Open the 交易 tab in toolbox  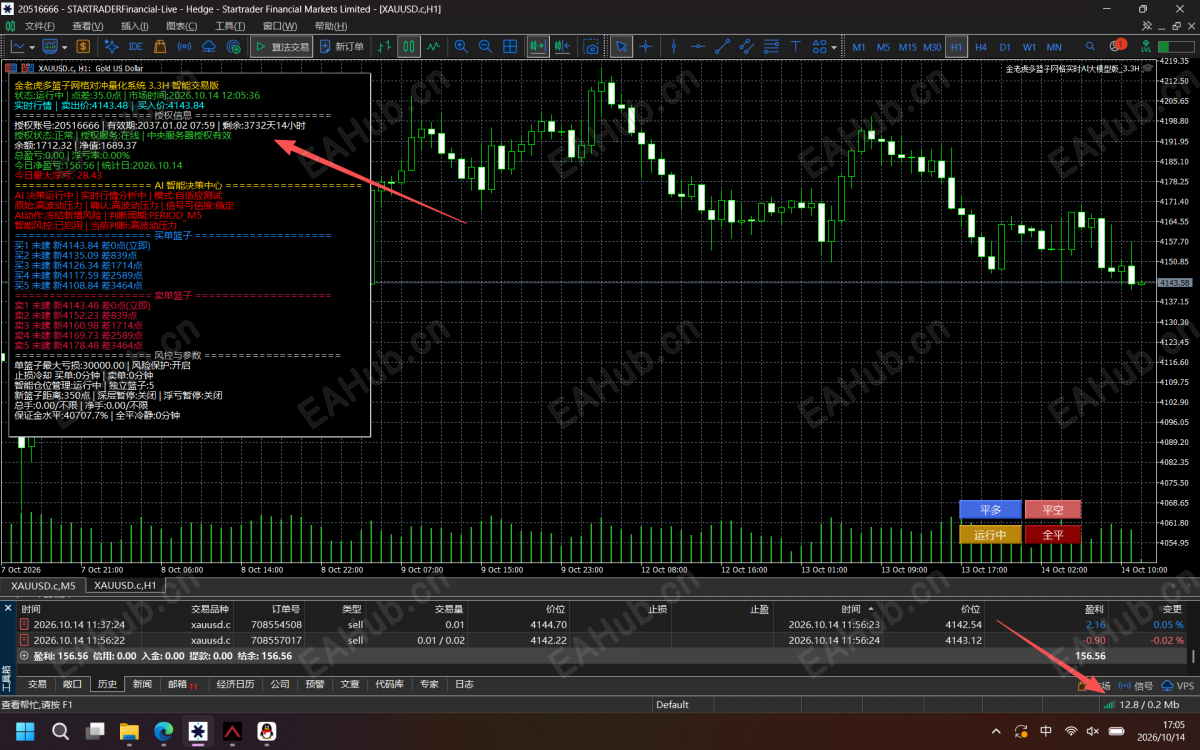(37, 685)
